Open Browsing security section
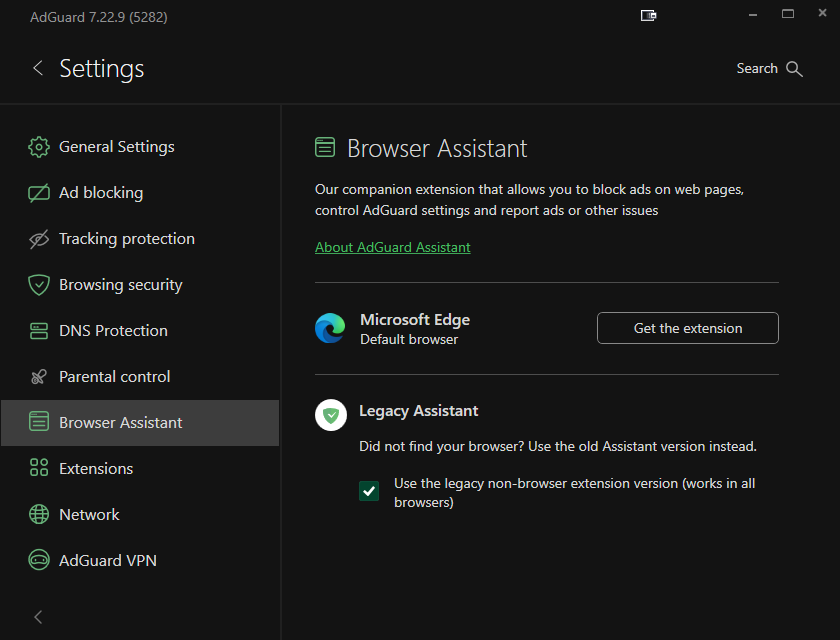This screenshot has height=640, width=840. click(x=140, y=285)
